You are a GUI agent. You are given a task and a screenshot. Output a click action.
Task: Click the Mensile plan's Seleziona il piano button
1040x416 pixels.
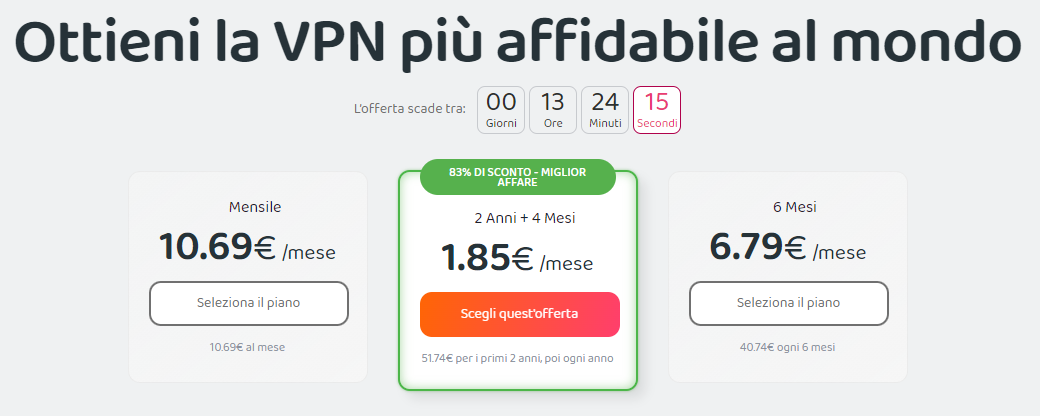(x=249, y=303)
